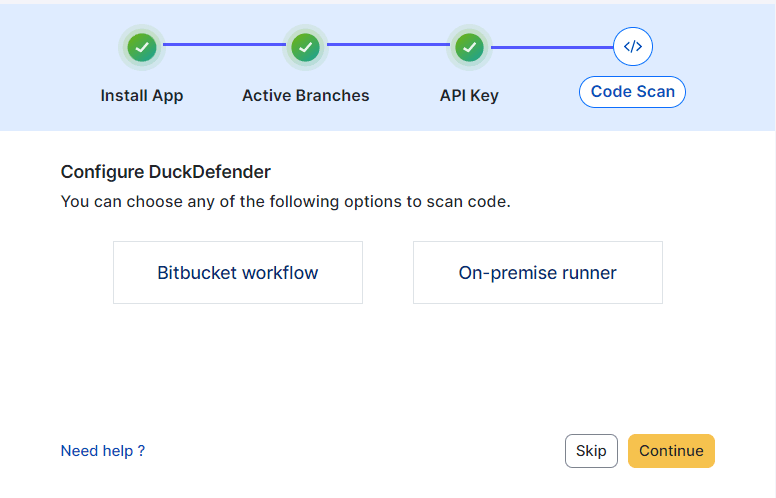The image size is (776, 498).
Task: Click the question mark in Need help
Action: coord(141,451)
